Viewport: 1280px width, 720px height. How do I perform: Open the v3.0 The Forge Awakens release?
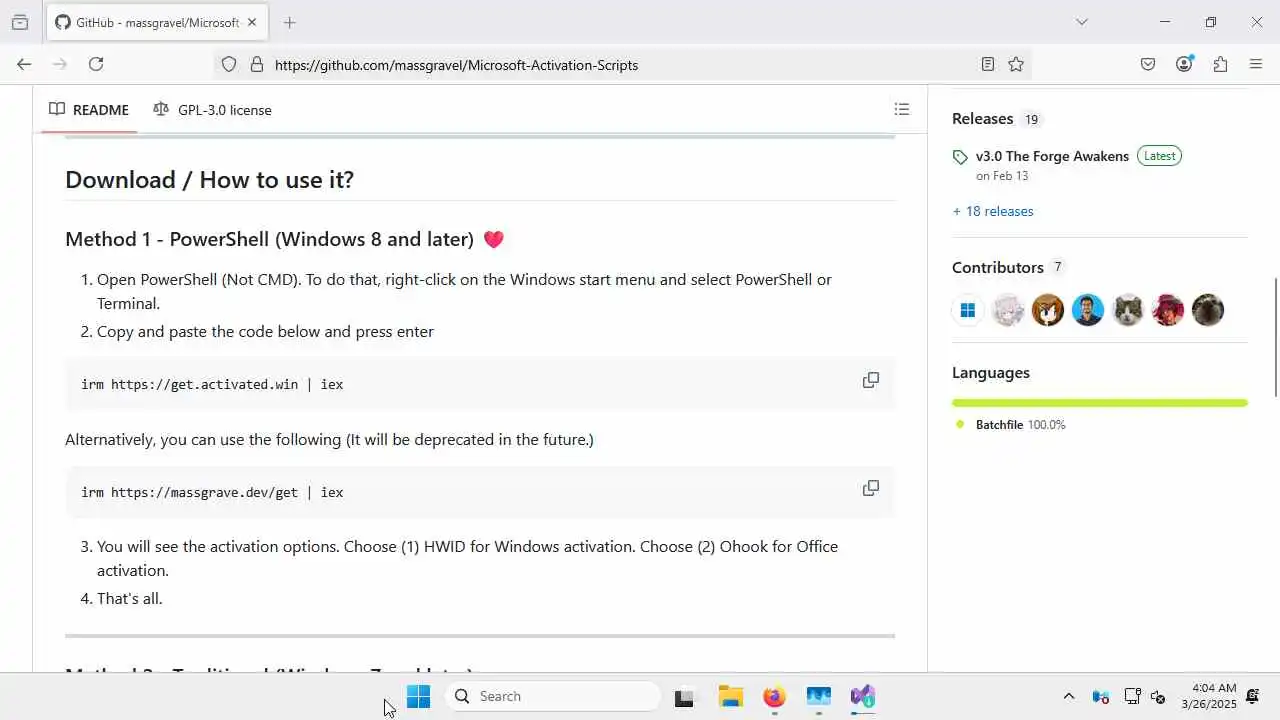1052,156
